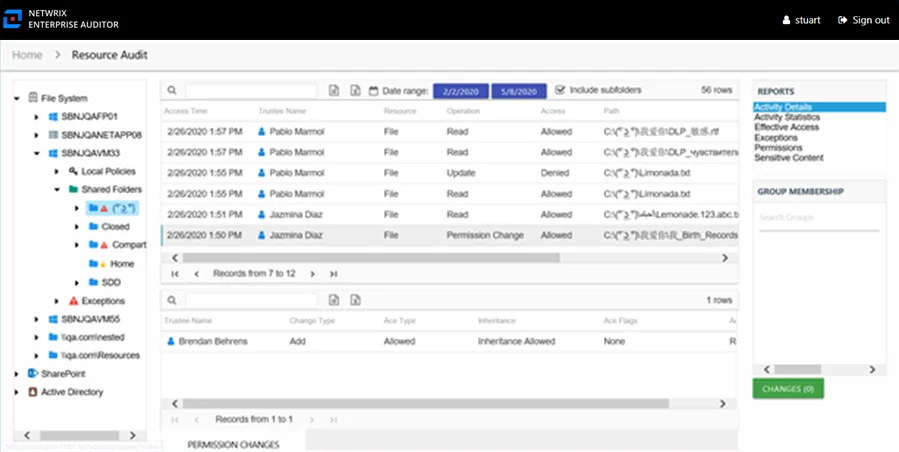Expand the SharePoint tree node
This screenshot has height=452, width=899.
[x=17, y=374]
